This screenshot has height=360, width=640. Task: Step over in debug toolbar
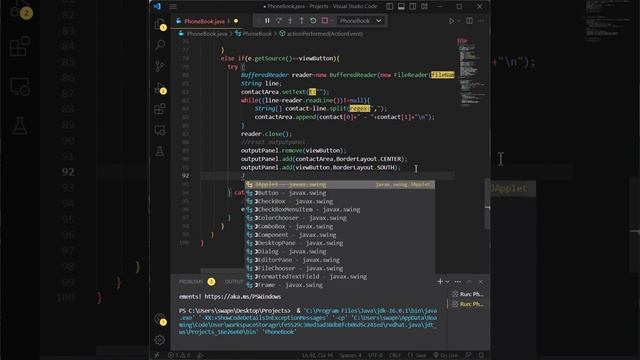click(x=279, y=21)
